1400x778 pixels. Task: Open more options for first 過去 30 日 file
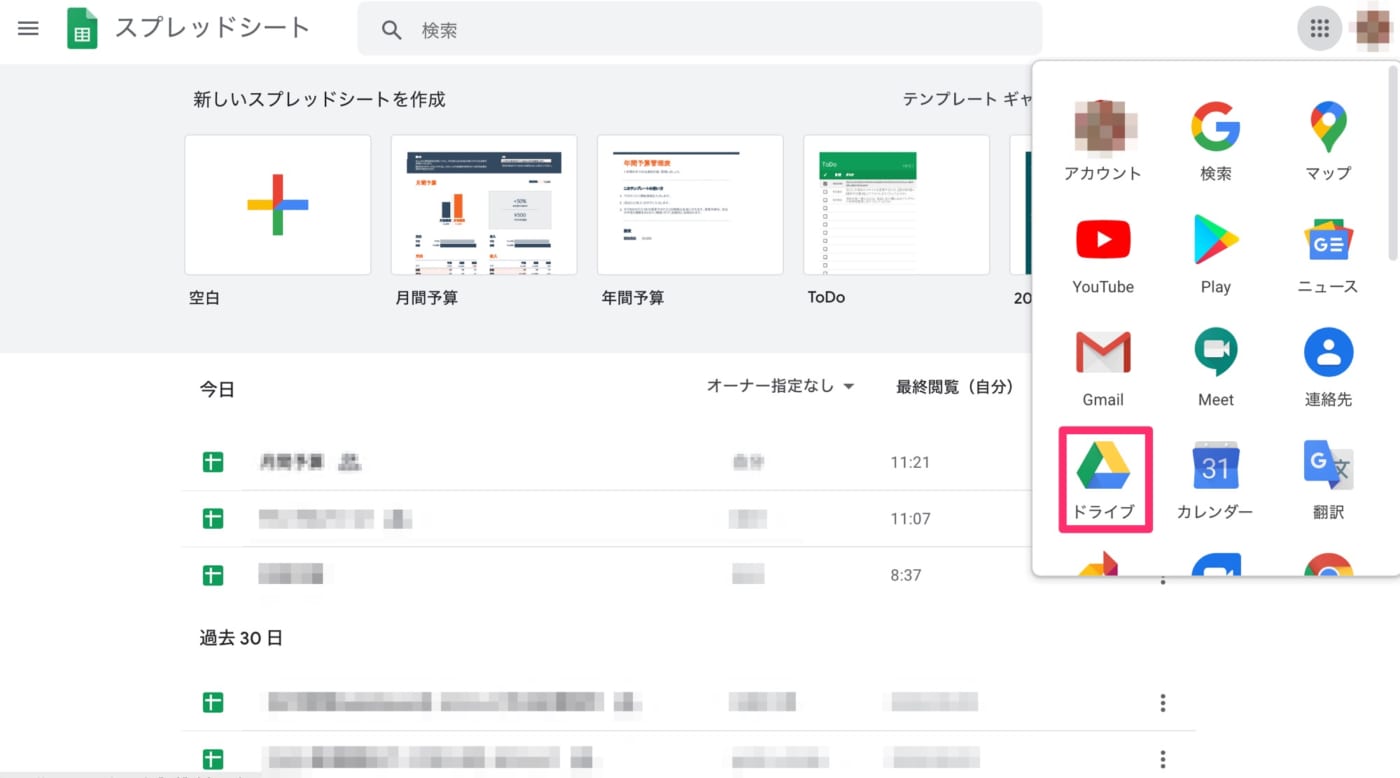(x=1162, y=703)
